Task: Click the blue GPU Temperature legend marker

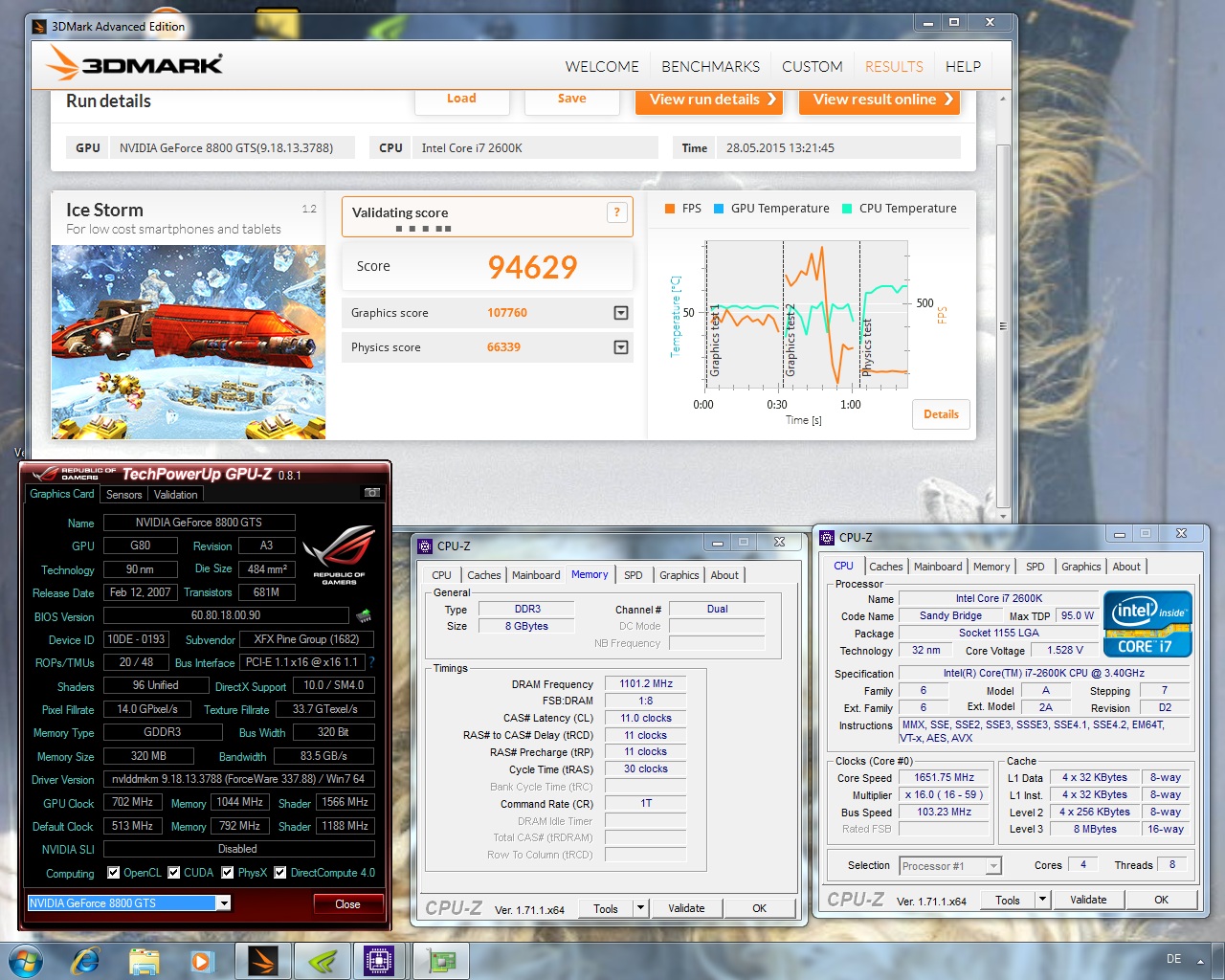Action: 718,208
